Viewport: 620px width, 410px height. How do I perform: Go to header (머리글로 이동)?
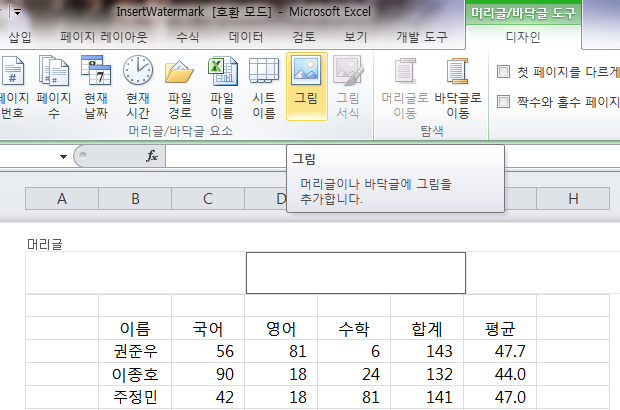pyautogui.click(x=405, y=87)
